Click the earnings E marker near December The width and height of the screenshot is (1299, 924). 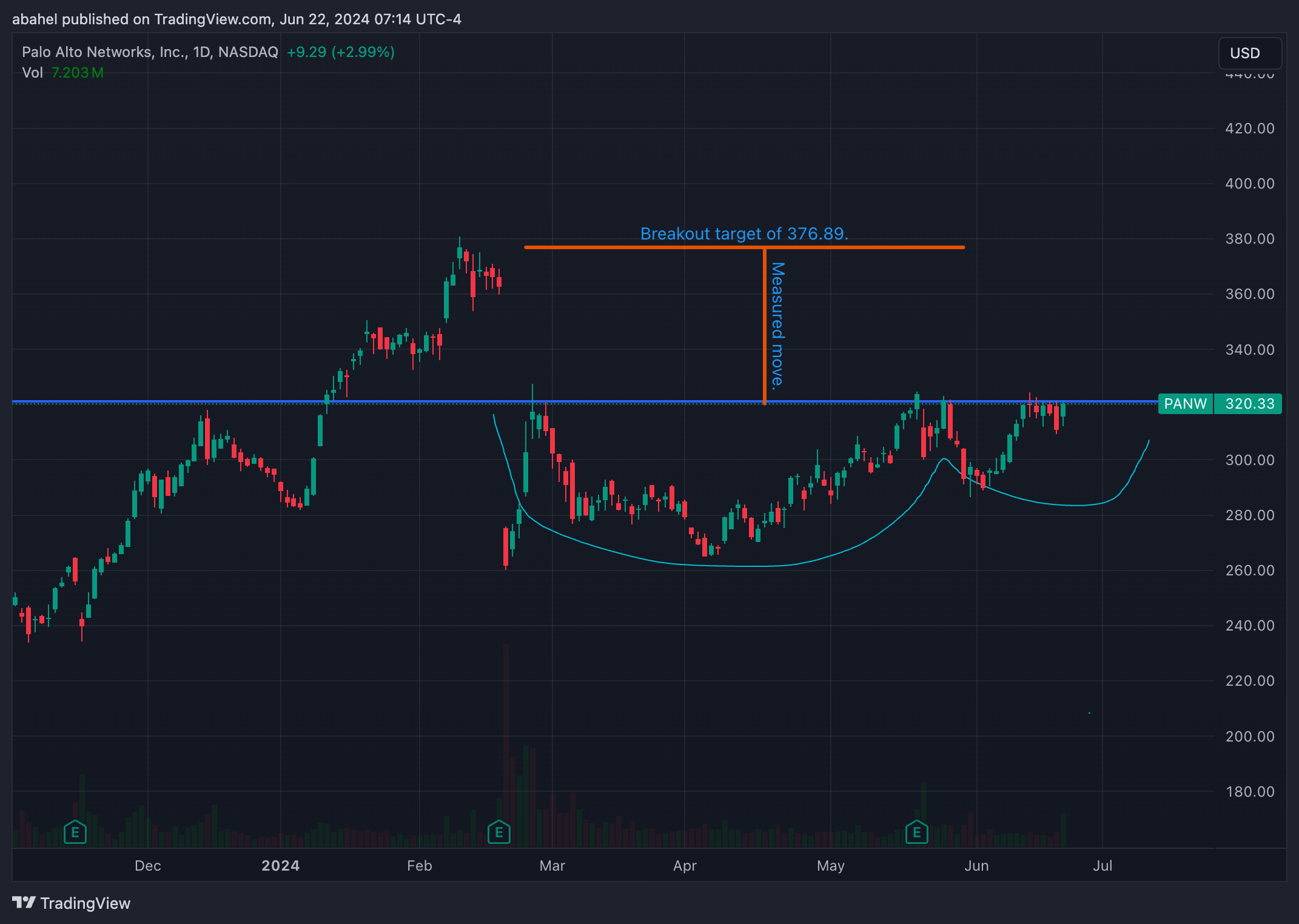click(75, 832)
